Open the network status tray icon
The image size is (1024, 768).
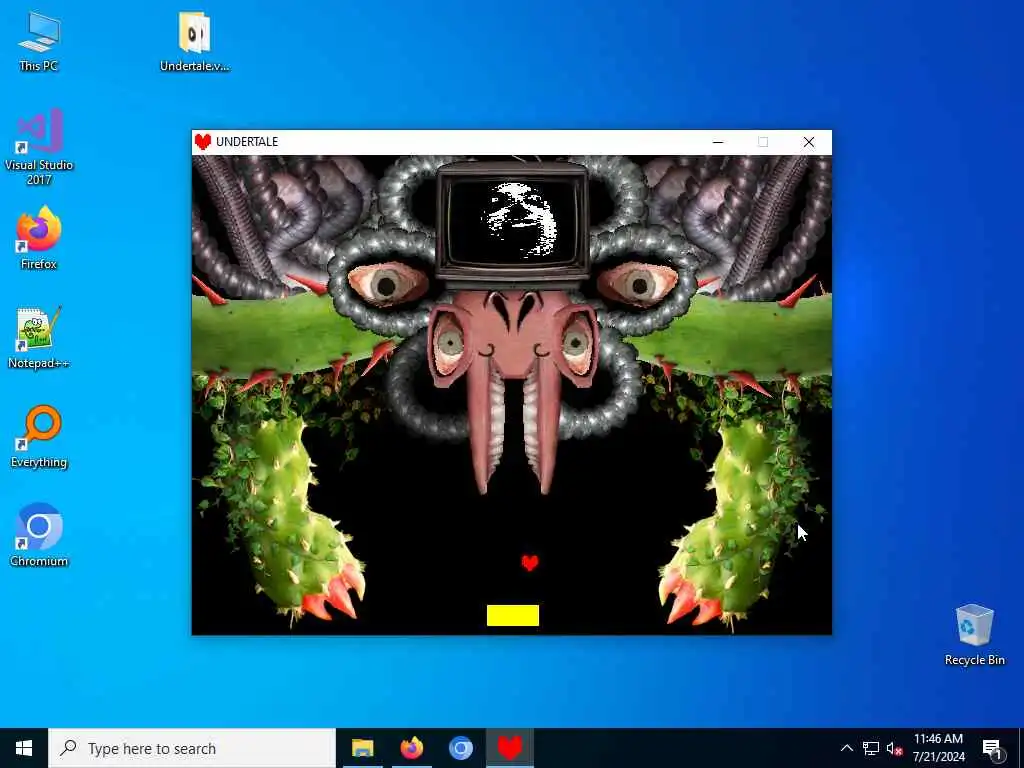pos(871,748)
